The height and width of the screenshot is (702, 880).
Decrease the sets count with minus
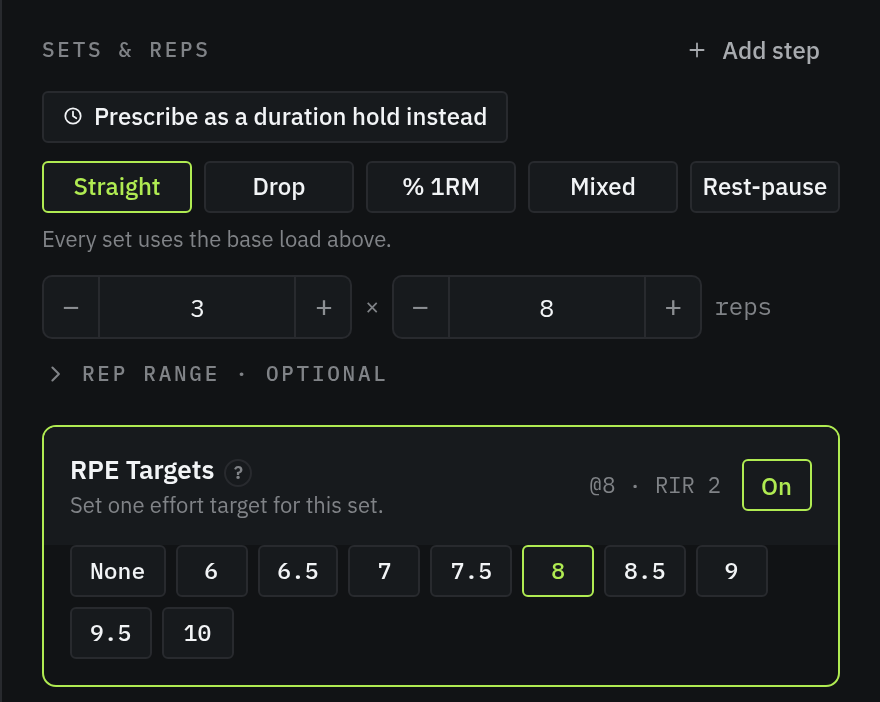click(x=71, y=308)
